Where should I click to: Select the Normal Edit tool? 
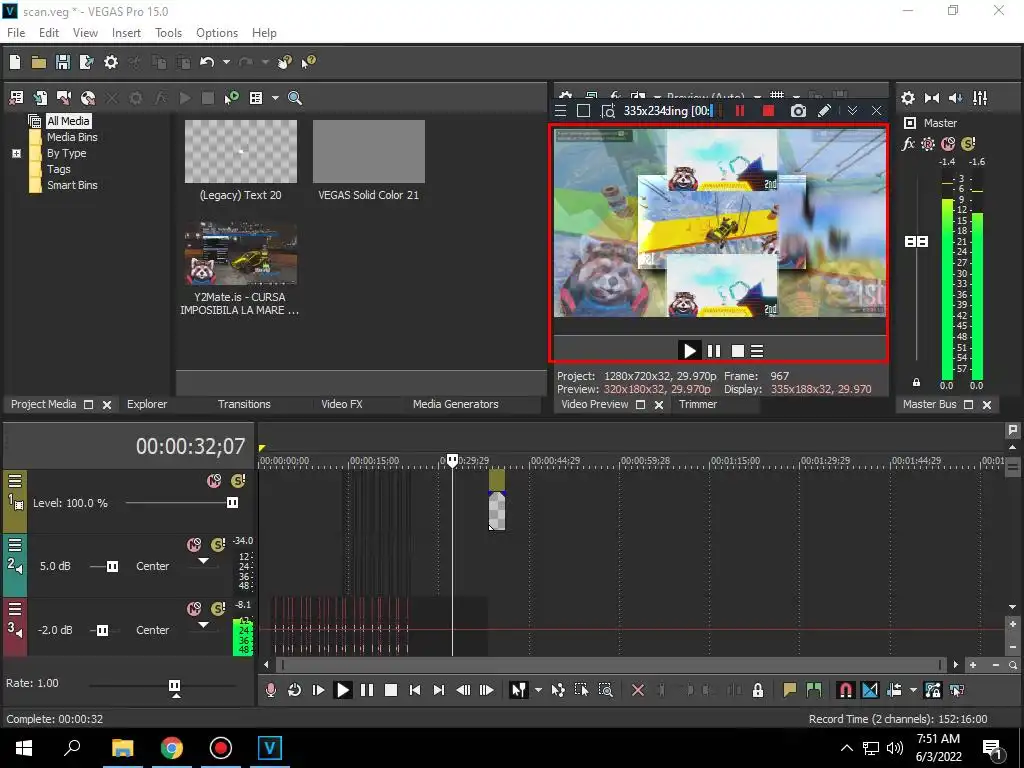[x=519, y=690]
